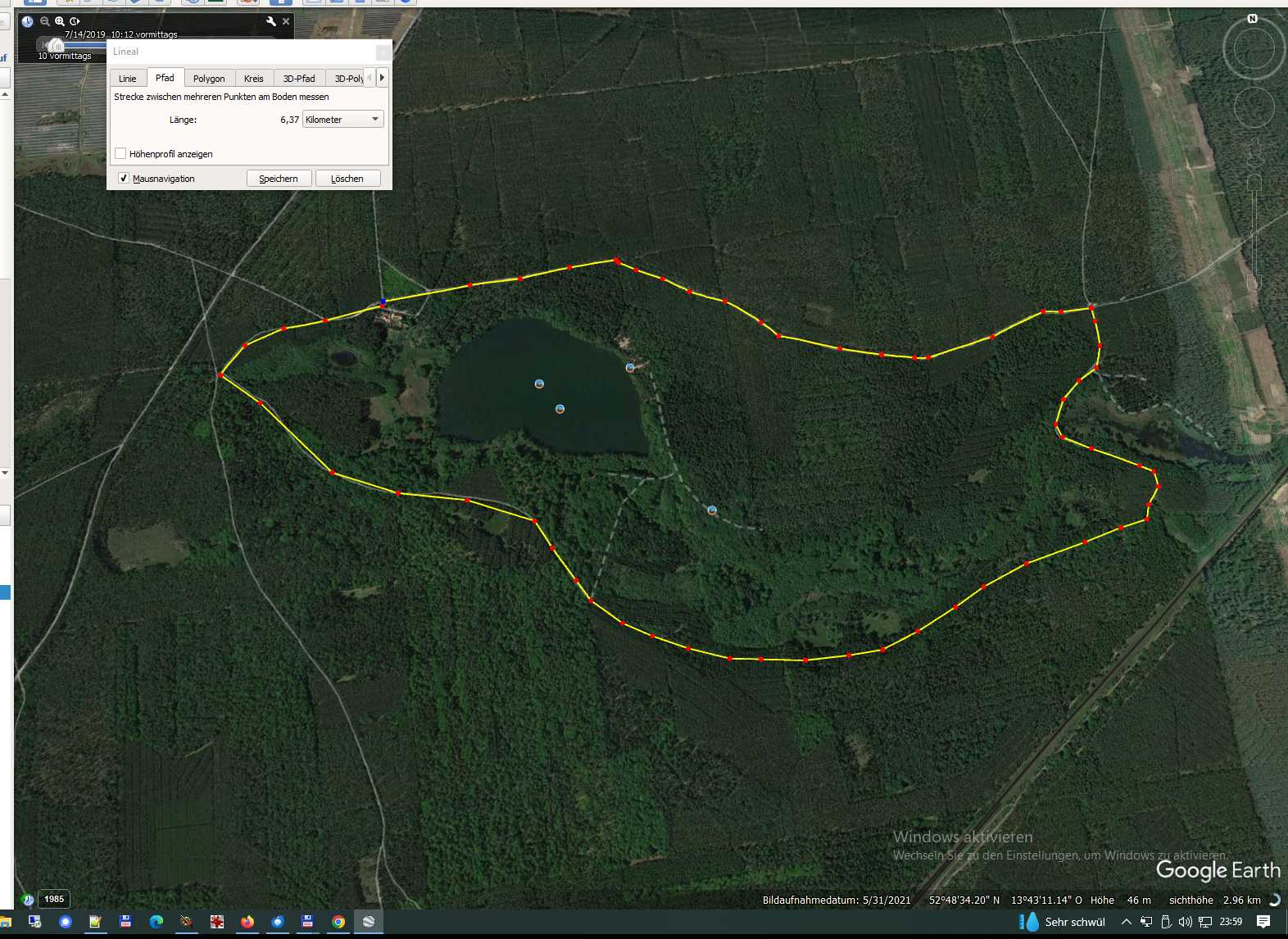Click the time slider handle
The image size is (1288, 939).
coord(55,45)
